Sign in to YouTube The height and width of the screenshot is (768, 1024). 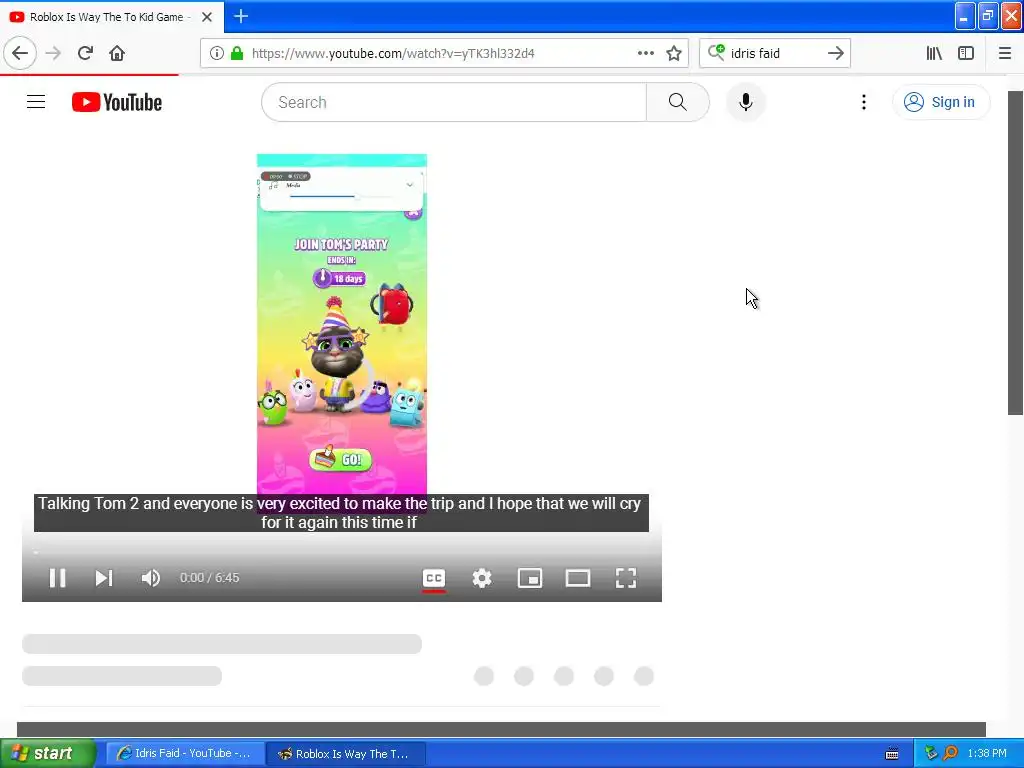(x=940, y=102)
